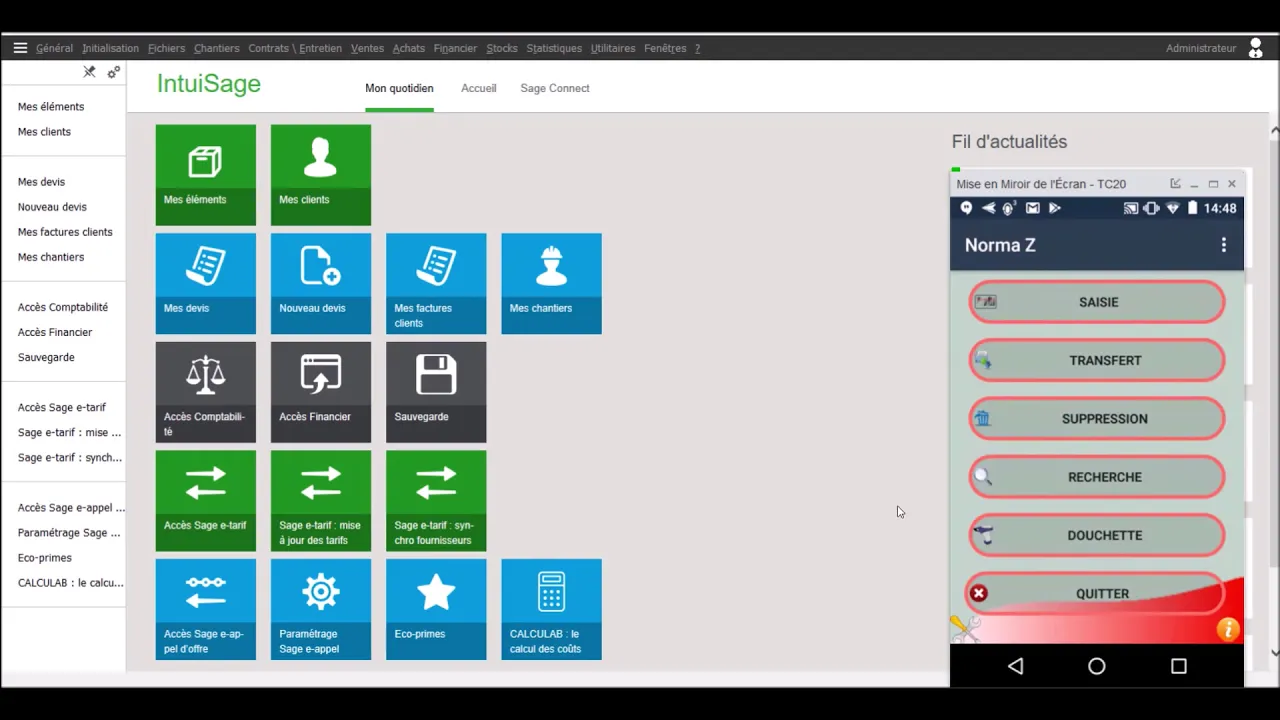Open the ? help menu
The image size is (1280, 720).
point(697,48)
